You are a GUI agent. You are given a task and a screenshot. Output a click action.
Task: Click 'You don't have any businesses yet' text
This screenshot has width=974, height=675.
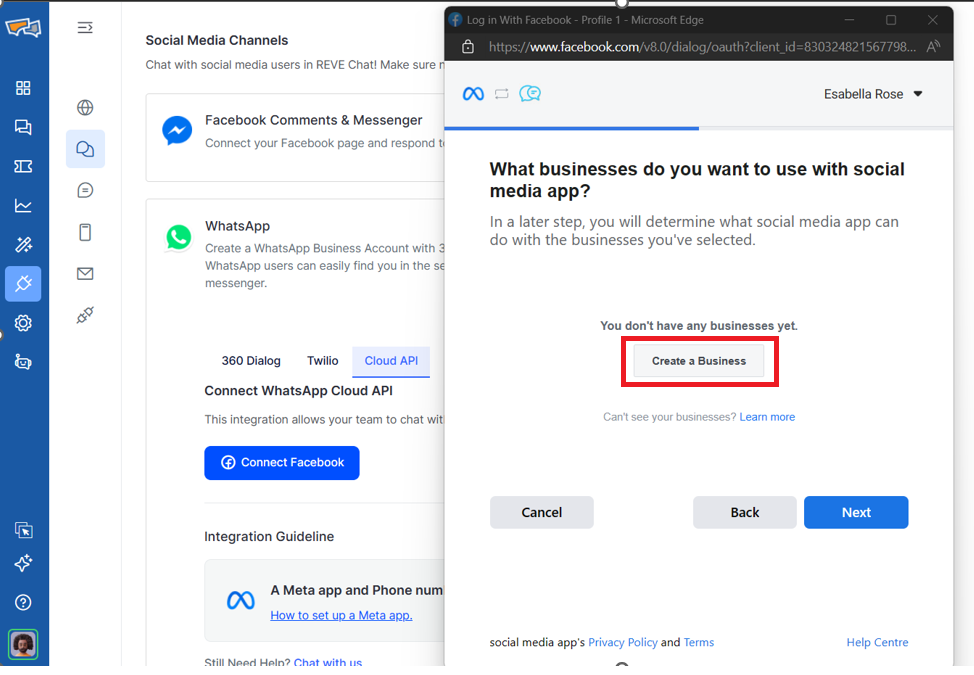pos(699,326)
